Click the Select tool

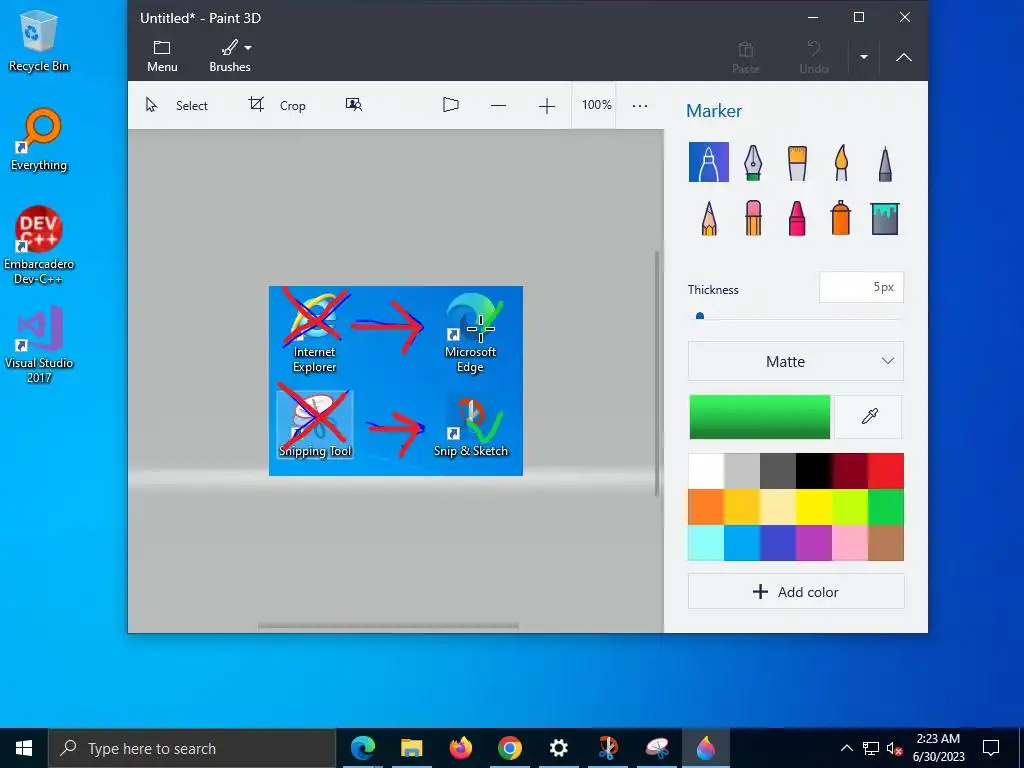click(176, 105)
